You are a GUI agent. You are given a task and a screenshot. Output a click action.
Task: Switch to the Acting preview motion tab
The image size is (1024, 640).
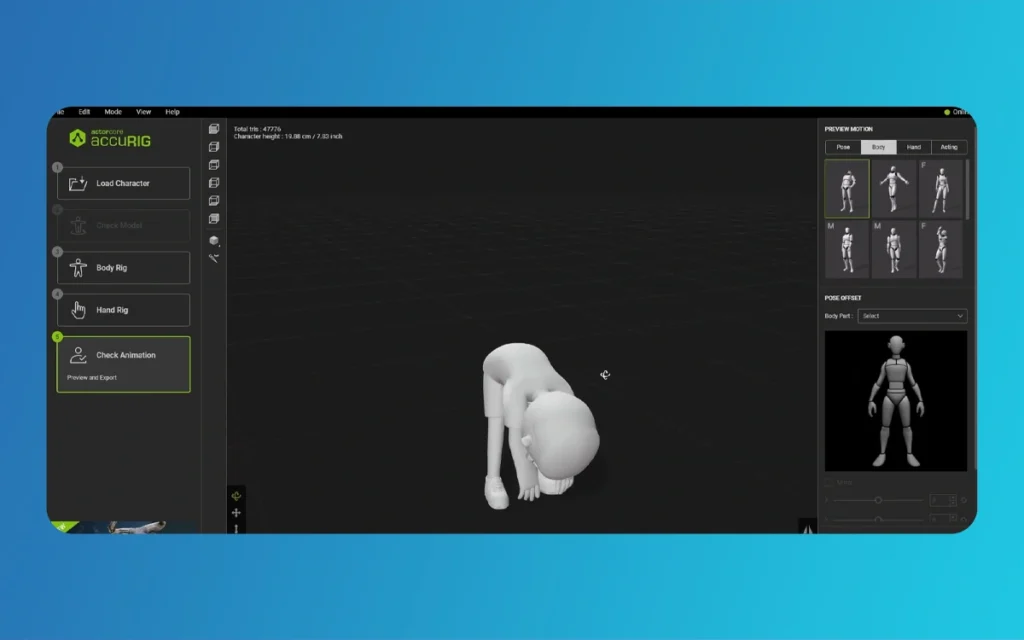point(949,147)
